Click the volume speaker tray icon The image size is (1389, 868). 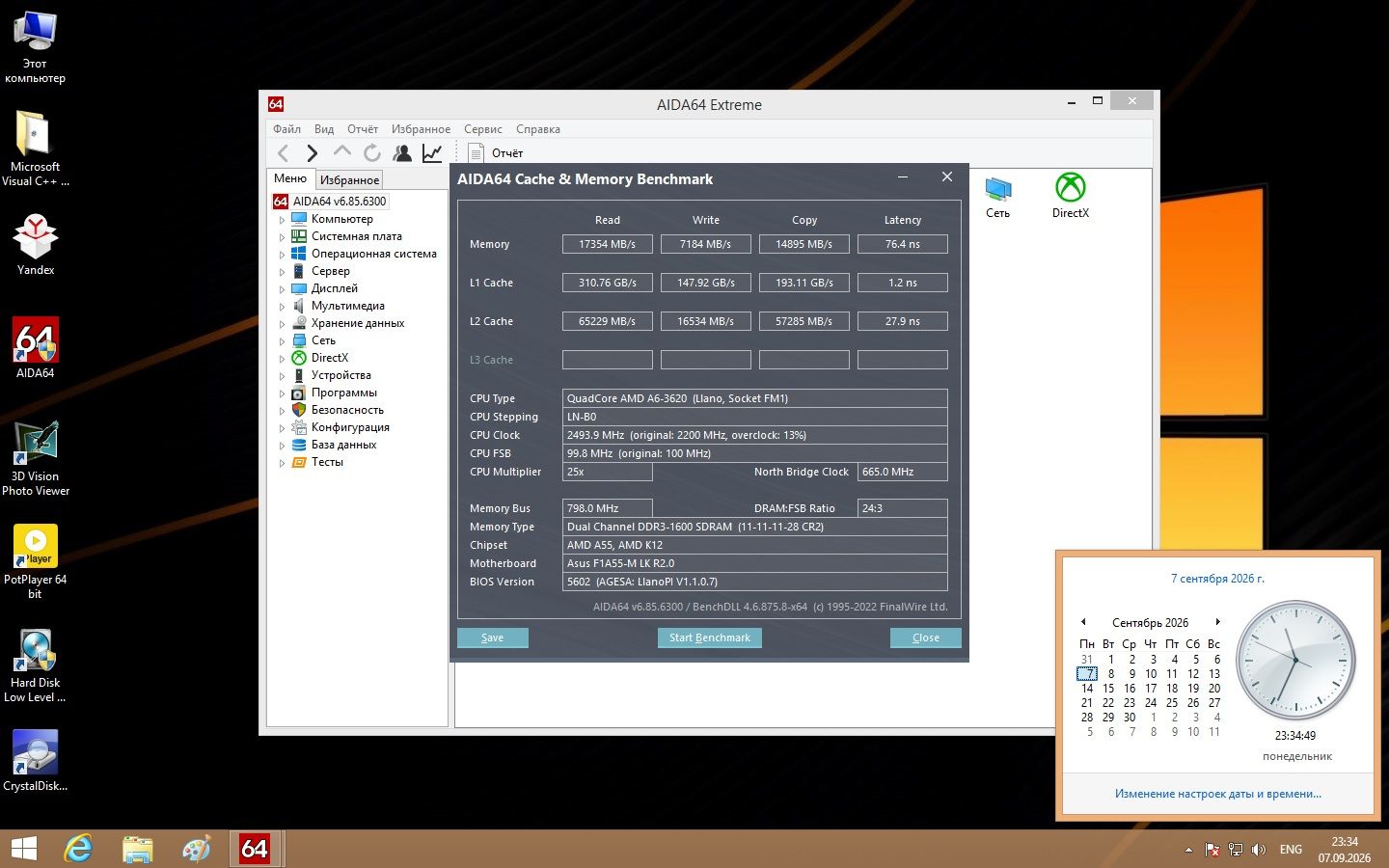1258,850
